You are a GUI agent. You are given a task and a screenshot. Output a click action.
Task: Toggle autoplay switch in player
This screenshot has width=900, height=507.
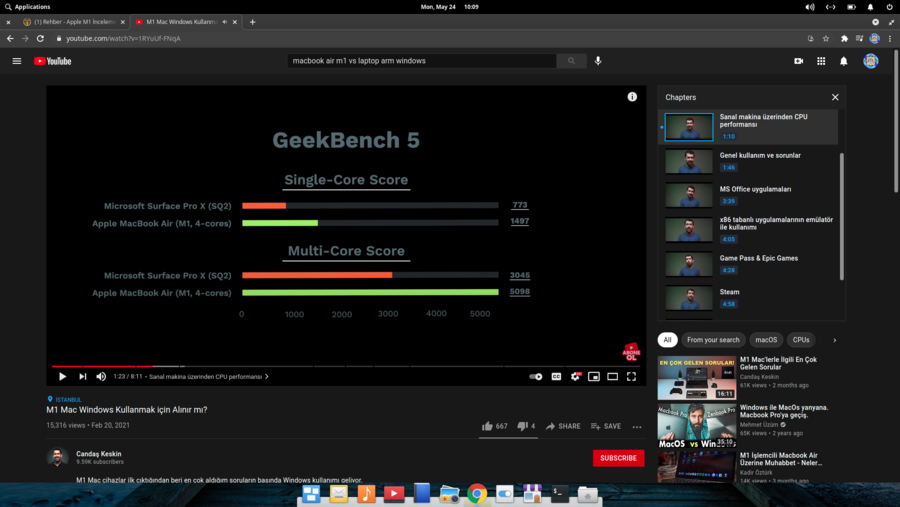pyautogui.click(x=536, y=377)
